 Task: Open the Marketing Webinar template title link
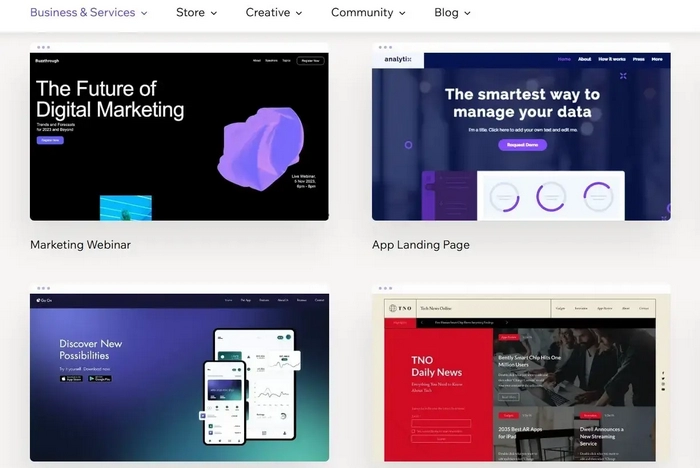coord(80,245)
